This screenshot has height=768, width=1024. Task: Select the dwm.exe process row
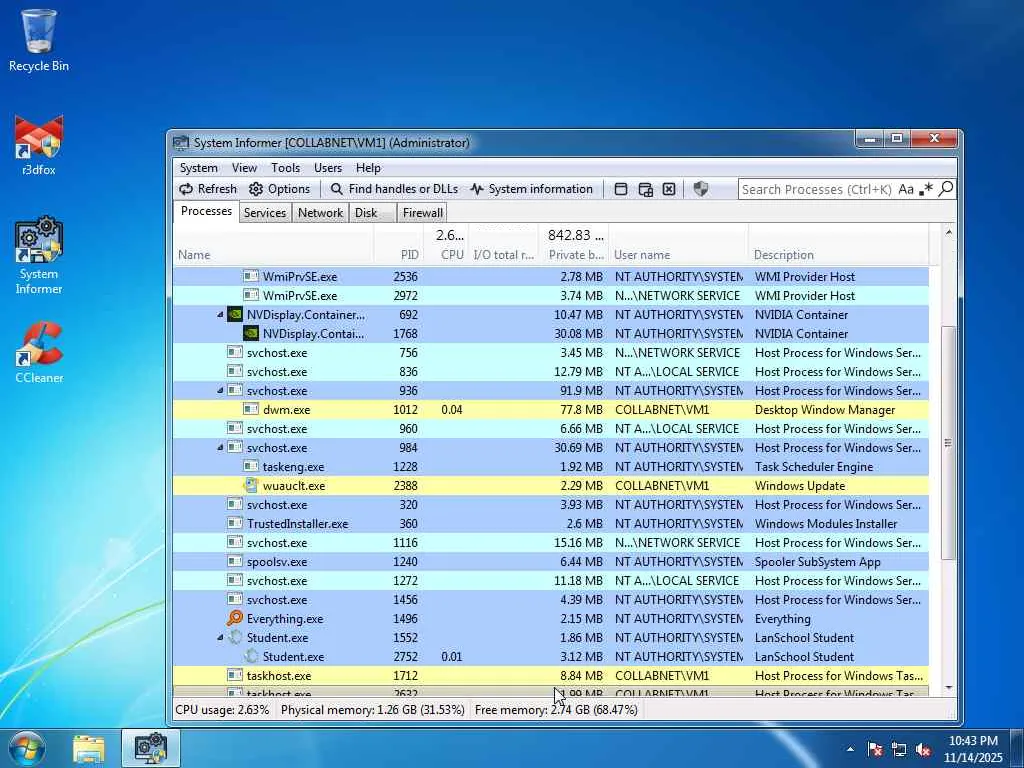coord(551,410)
